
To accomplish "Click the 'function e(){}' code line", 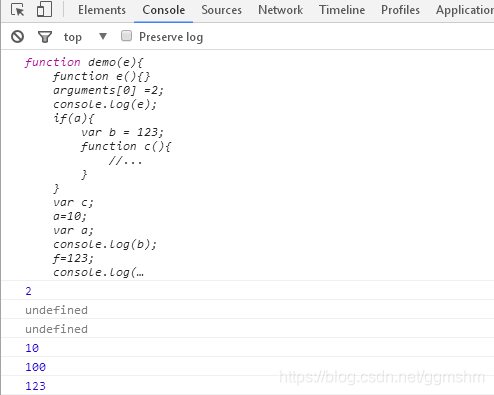I will (x=101, y=76).
